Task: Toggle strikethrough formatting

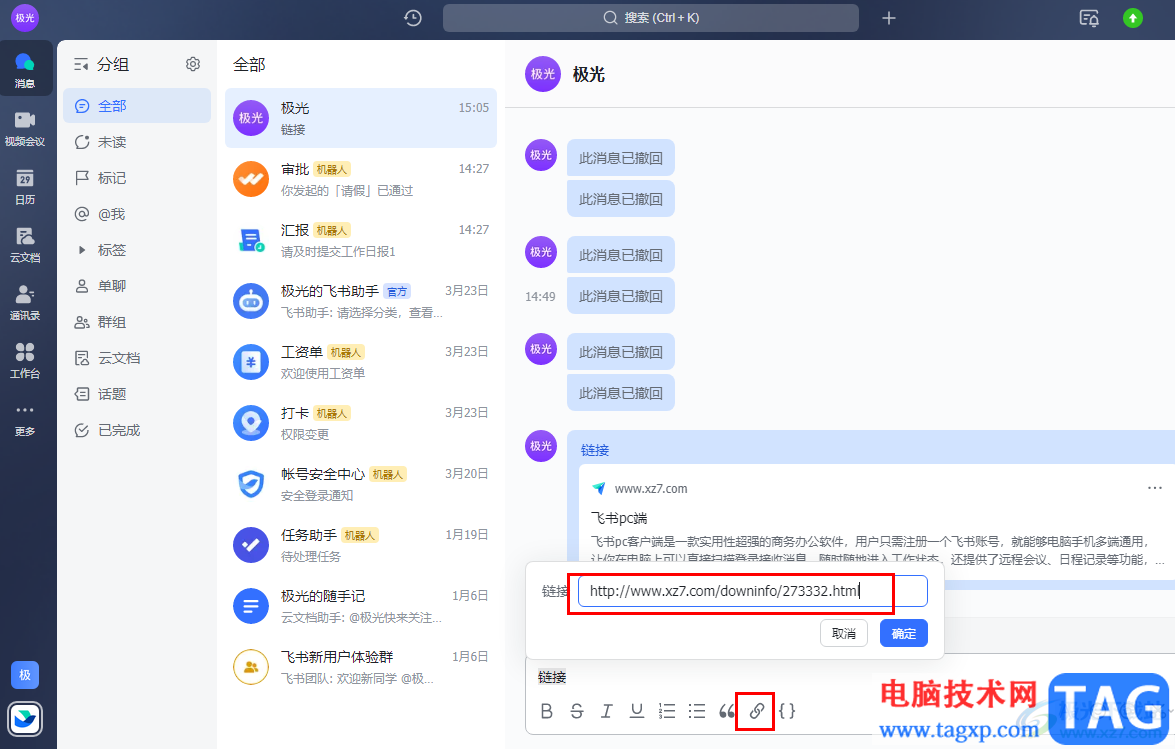Action: 577,711
